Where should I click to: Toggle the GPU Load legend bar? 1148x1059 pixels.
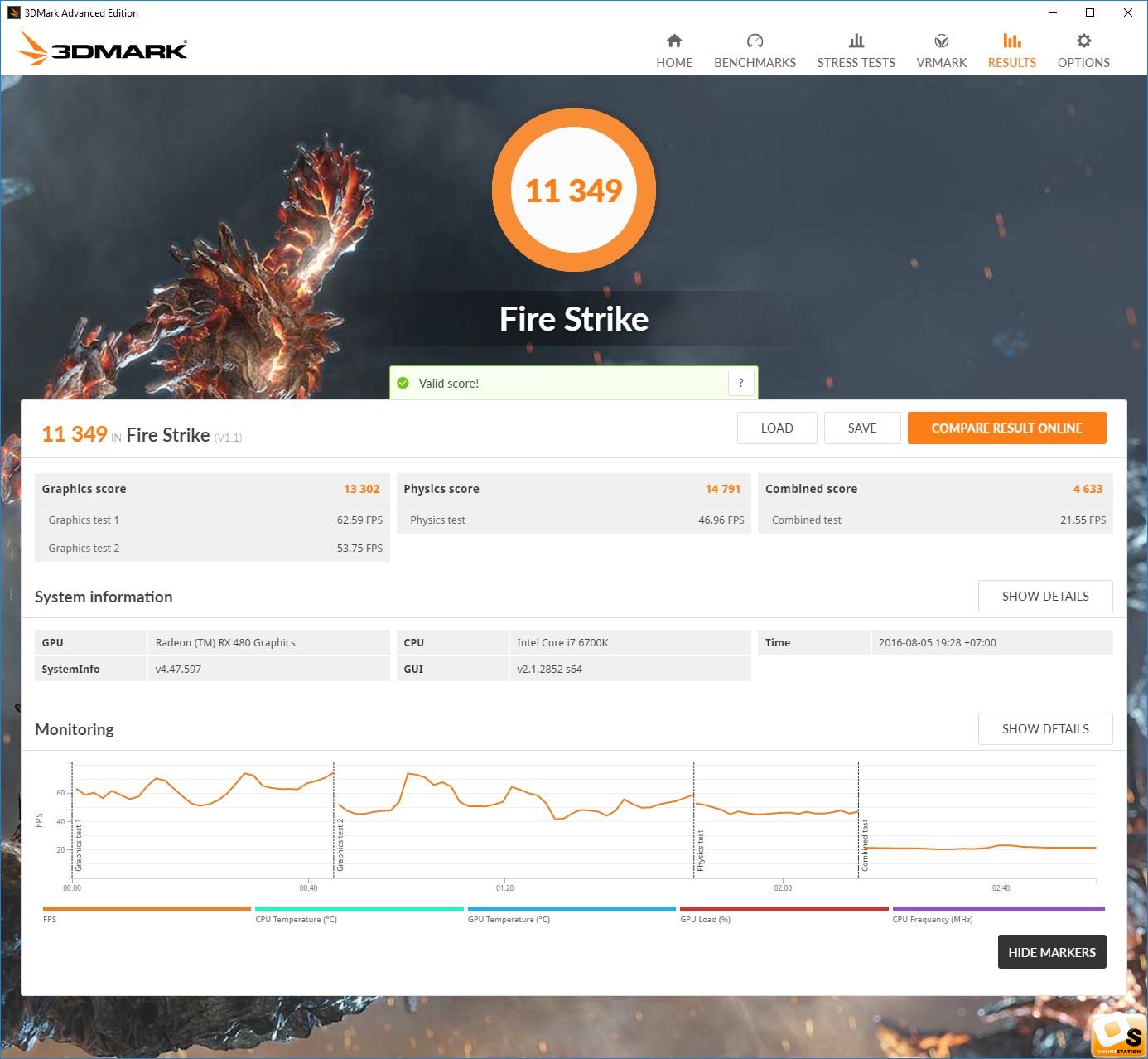coord(784,909)
